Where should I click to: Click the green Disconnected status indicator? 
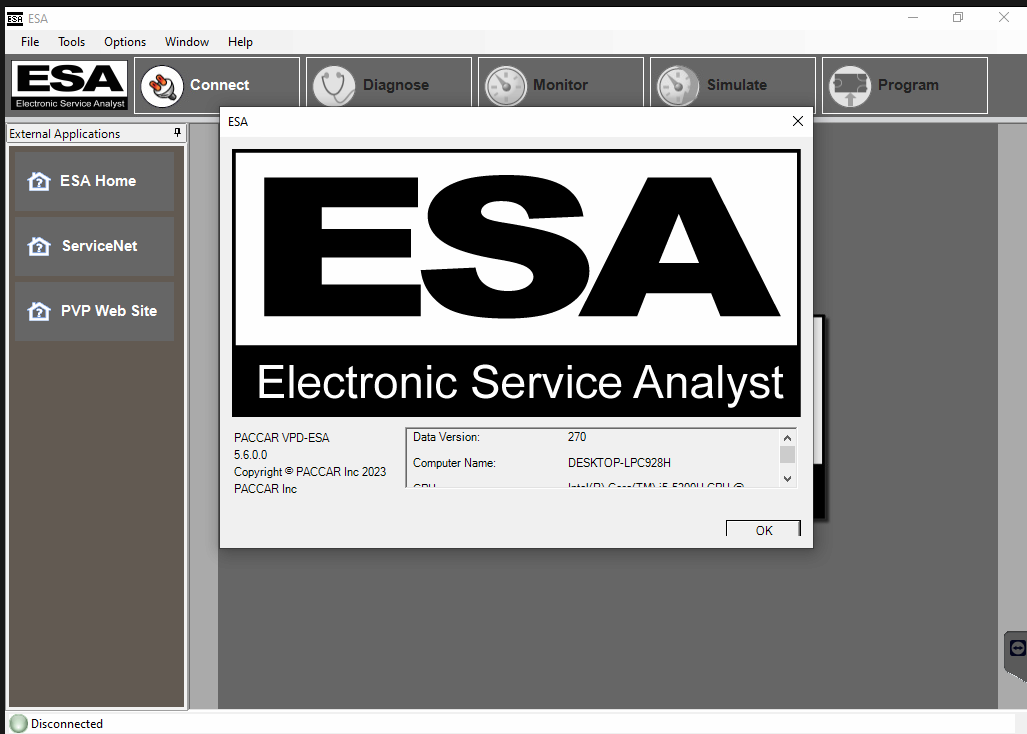pos(18,724)
